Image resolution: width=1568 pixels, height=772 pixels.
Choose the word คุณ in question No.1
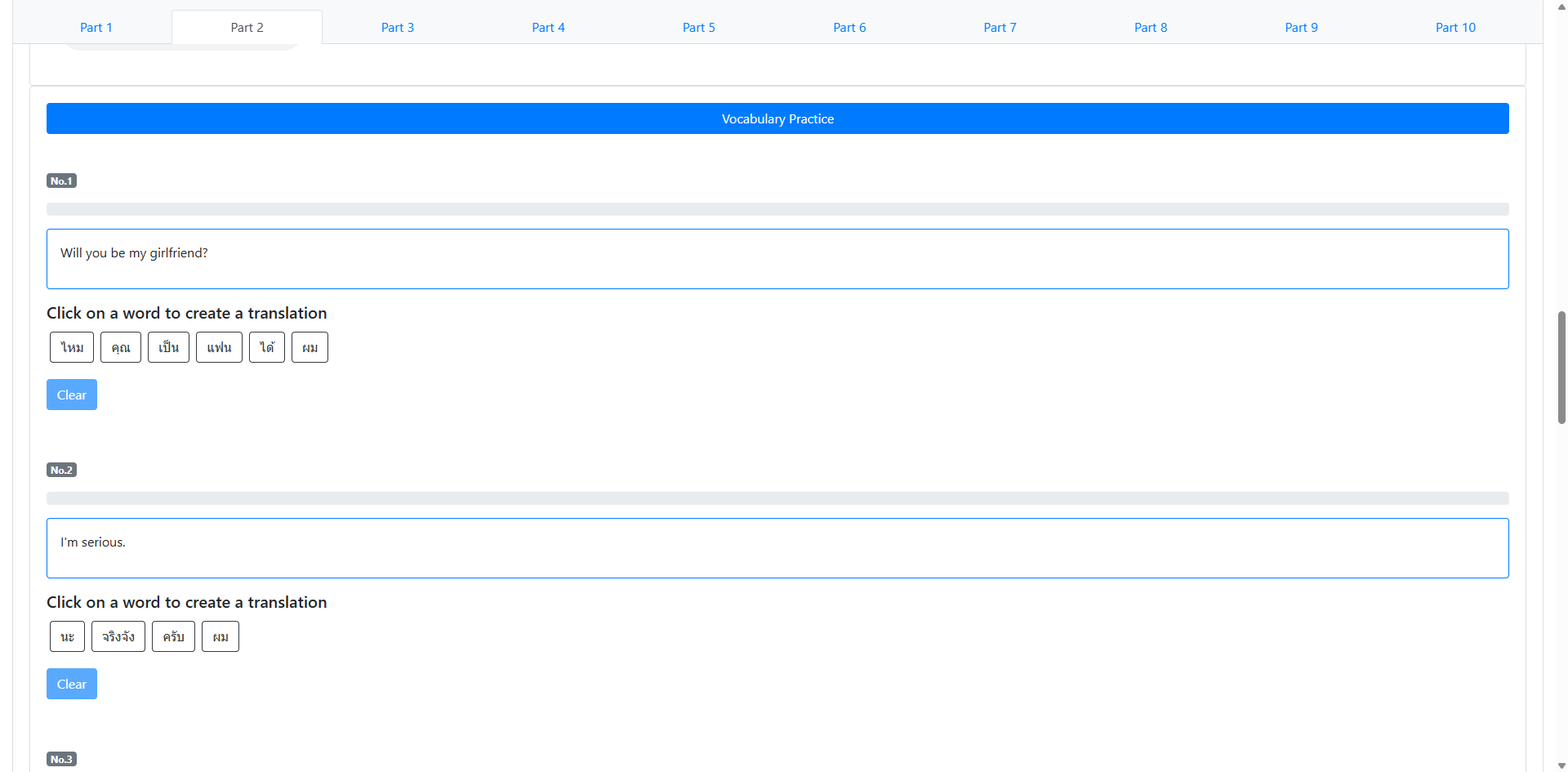click(x=121, y=347)
